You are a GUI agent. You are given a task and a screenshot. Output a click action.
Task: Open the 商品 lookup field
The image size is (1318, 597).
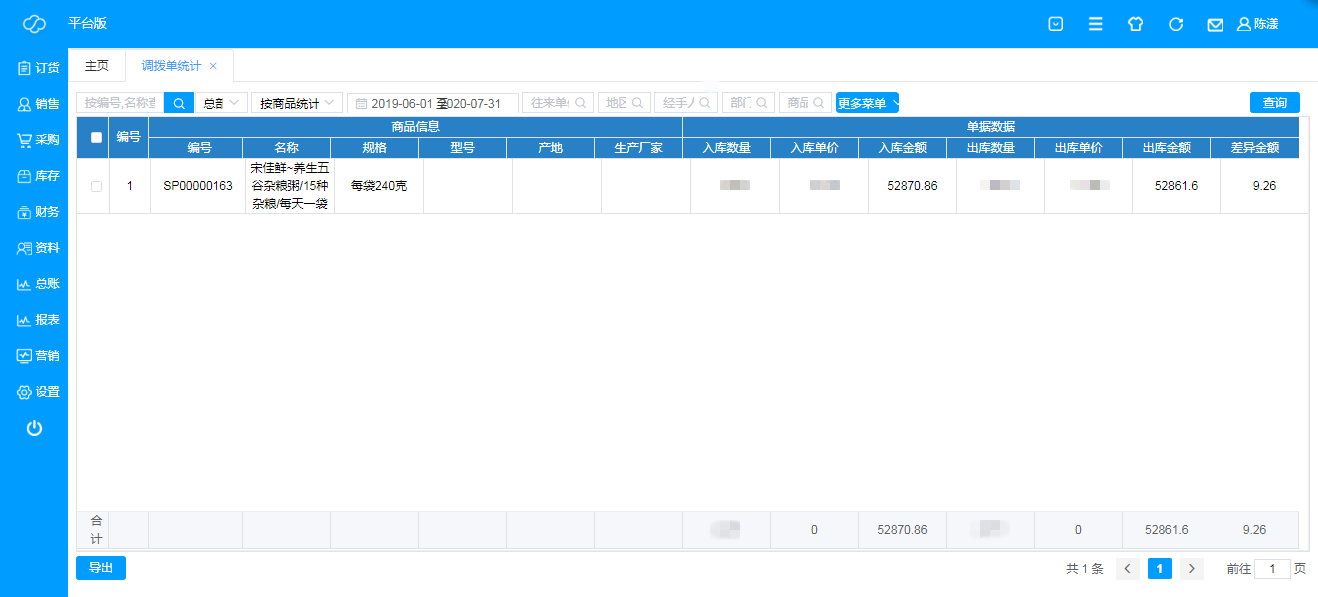[805, 103]
